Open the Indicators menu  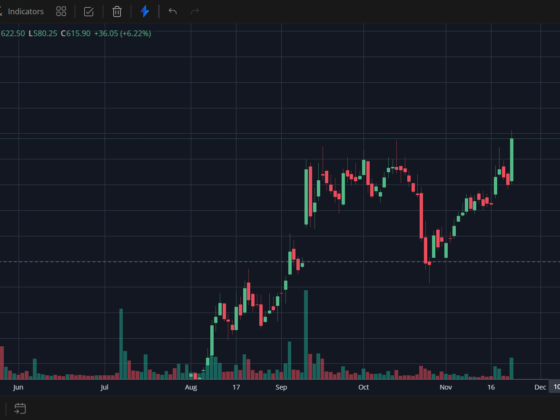[x=25, y=11]
